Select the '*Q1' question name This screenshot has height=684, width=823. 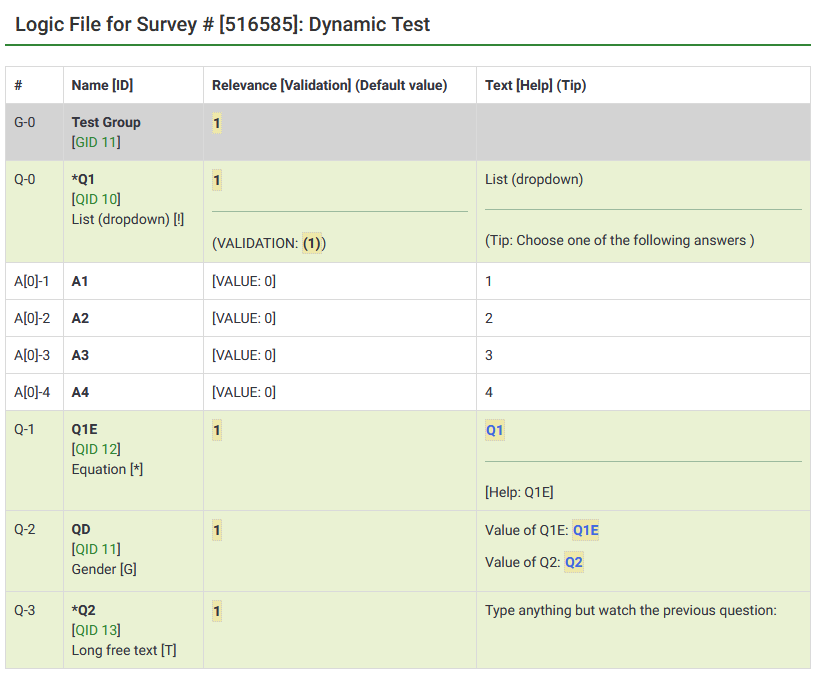83,180
